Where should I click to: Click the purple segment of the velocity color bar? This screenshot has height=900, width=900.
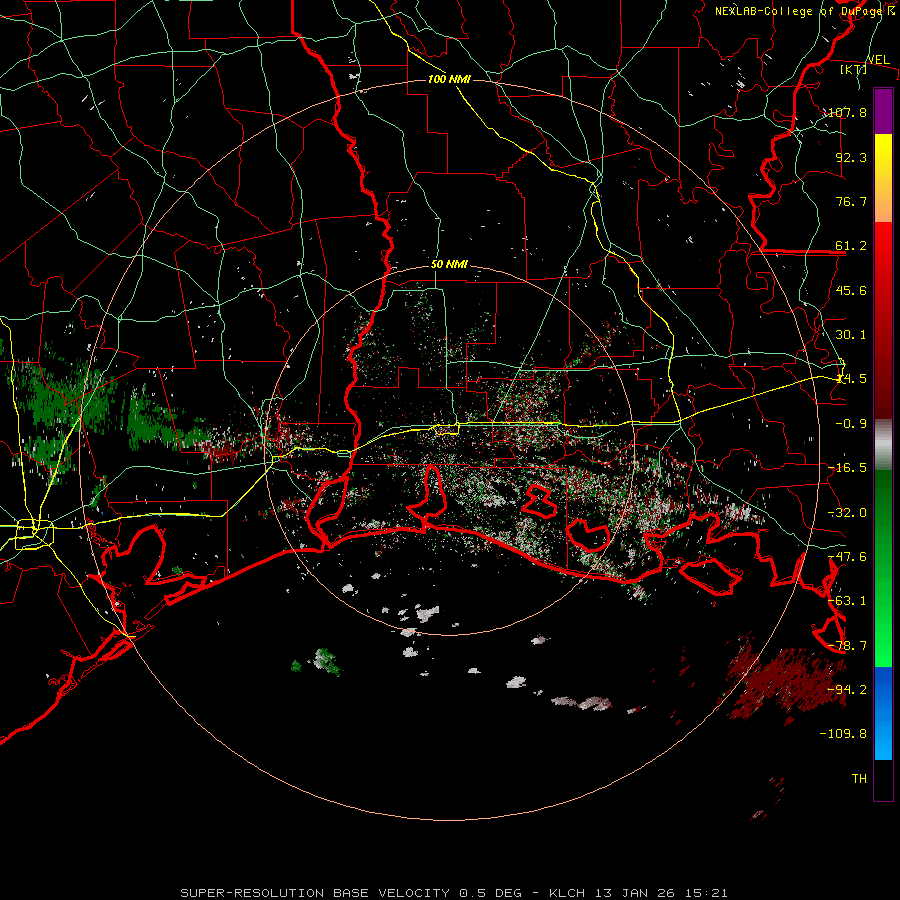tap(883, 111)
